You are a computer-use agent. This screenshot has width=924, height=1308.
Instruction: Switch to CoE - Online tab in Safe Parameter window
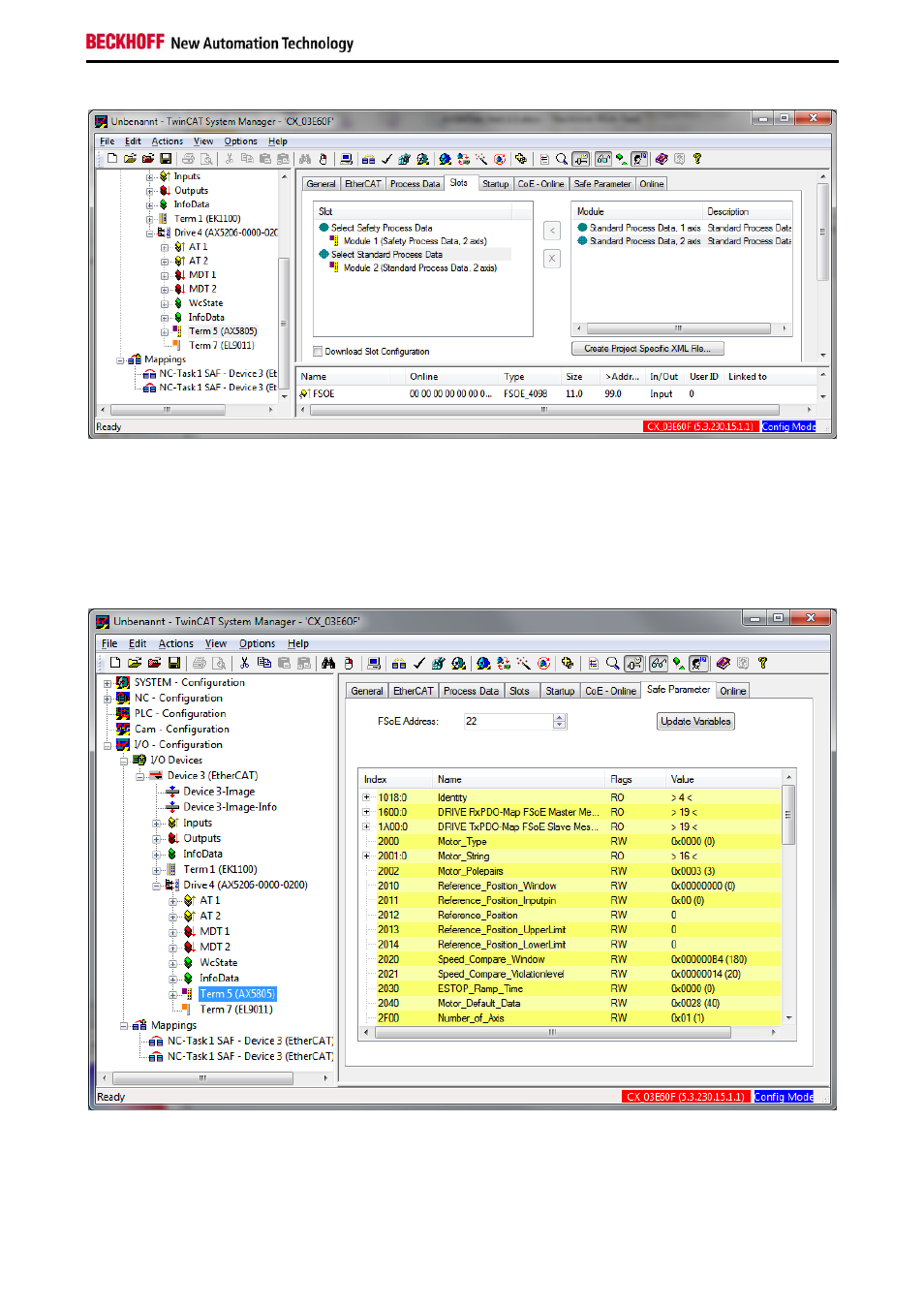tap(610, 691)
